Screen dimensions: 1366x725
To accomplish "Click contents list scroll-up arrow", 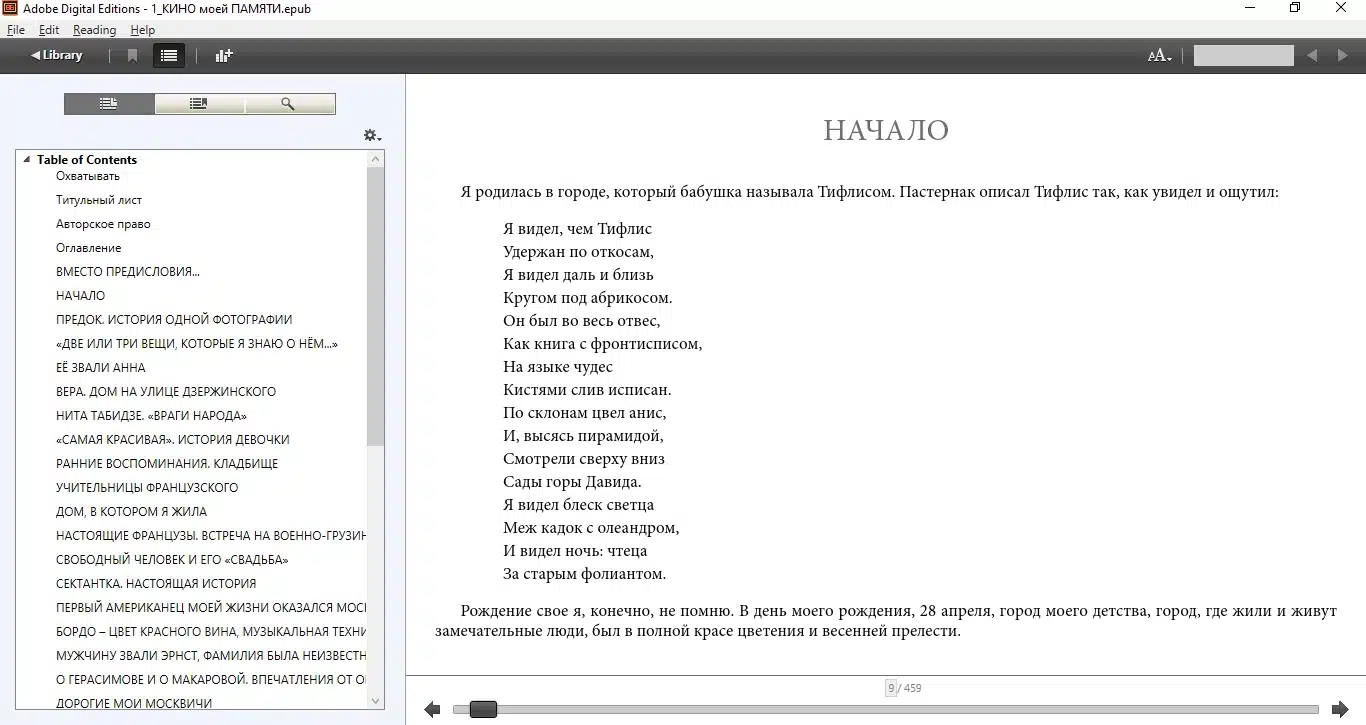I will pyautogui.click(x=376, y=159).
